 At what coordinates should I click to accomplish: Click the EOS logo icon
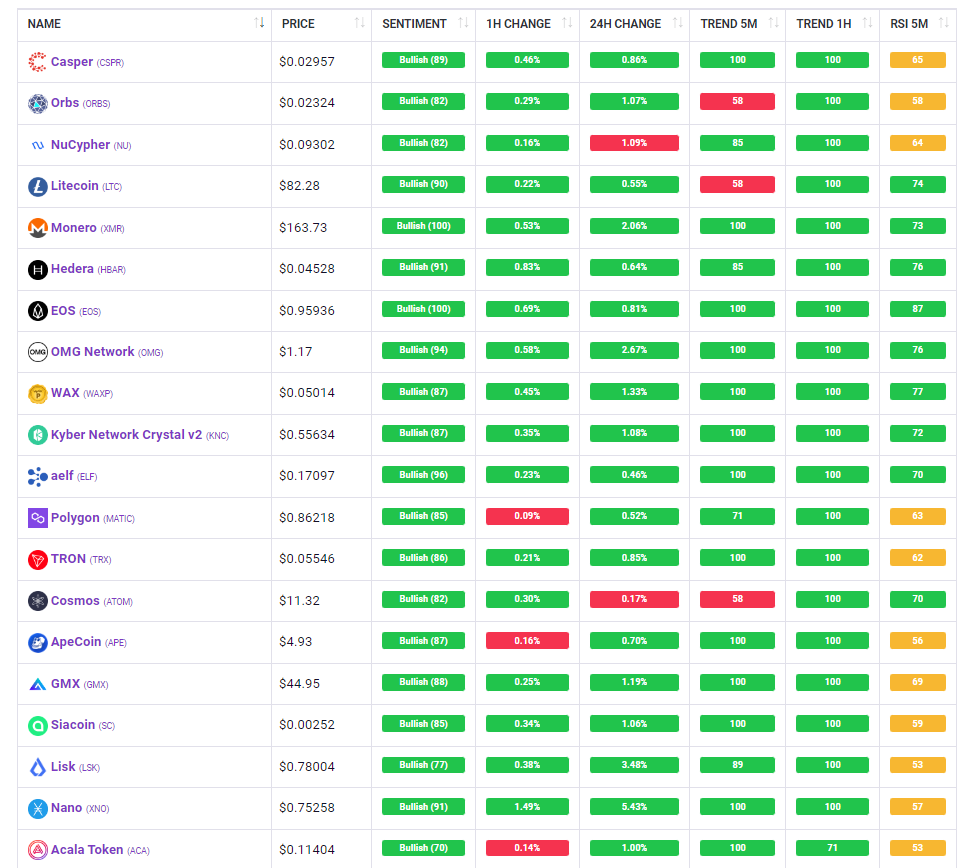[x=37, y=311]
